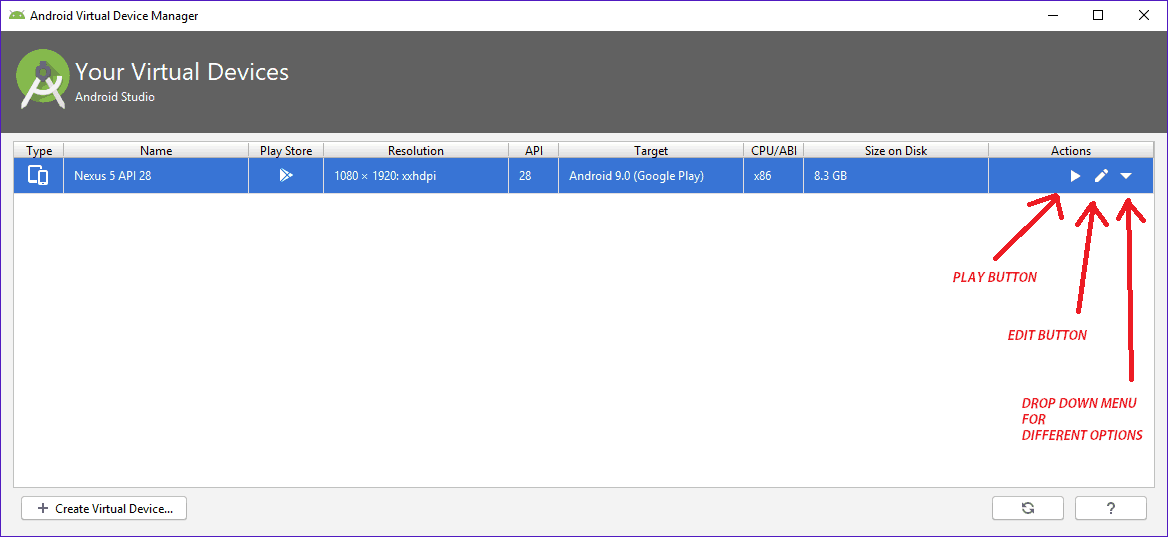Click the API level 28 cell

point(533,176)
